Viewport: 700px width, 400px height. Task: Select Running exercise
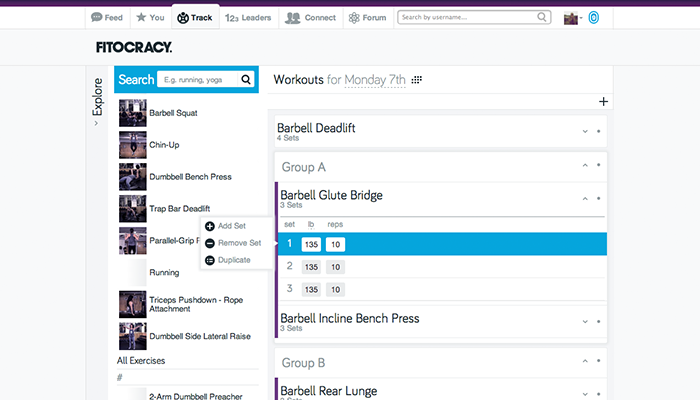point(164,272)
